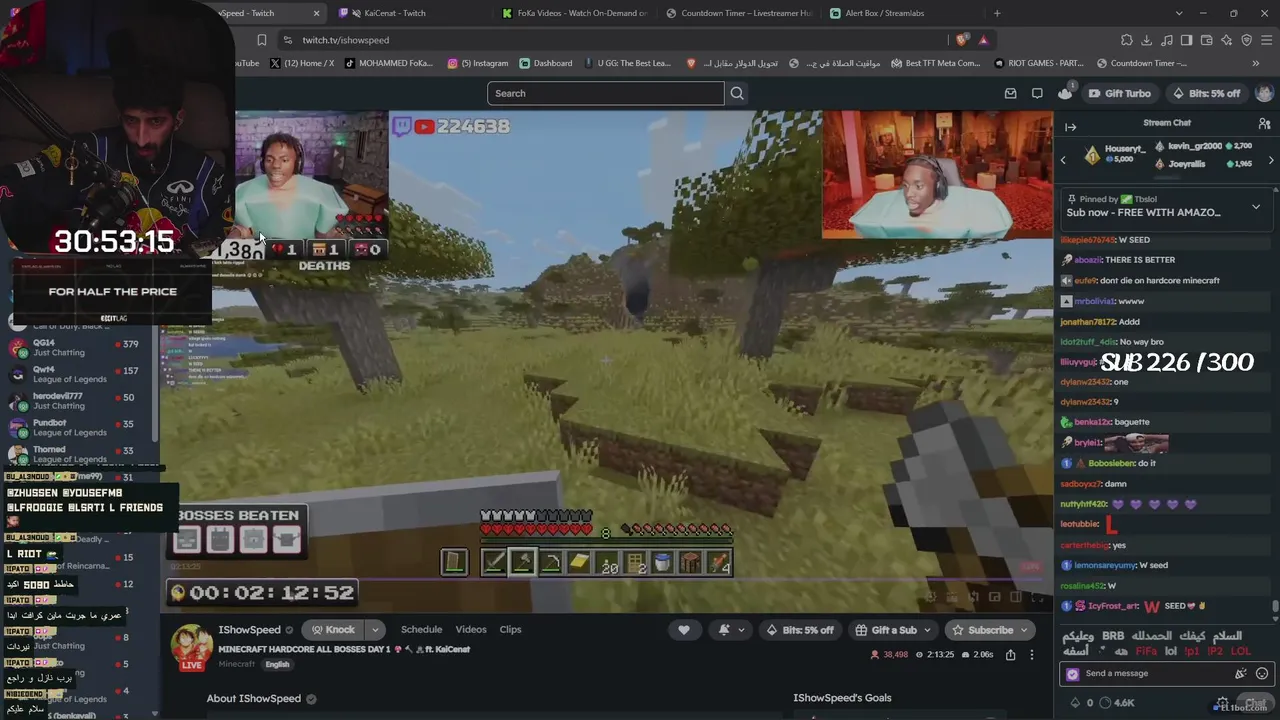Open the browser extensions puzzle icon
The width and height of the screenshot is (1280, 720).
coord(1127,40)
